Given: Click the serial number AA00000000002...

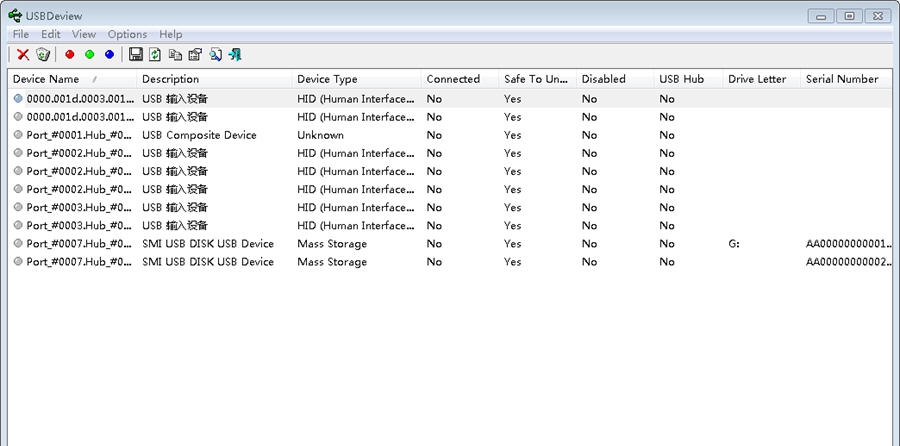Looking at the screenshot, I should coord(849,262).
